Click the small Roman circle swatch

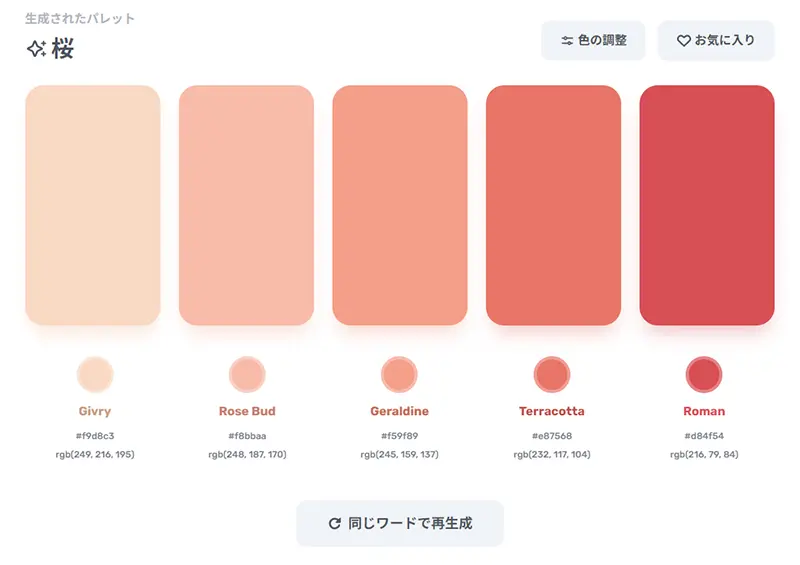coord(704,374)
